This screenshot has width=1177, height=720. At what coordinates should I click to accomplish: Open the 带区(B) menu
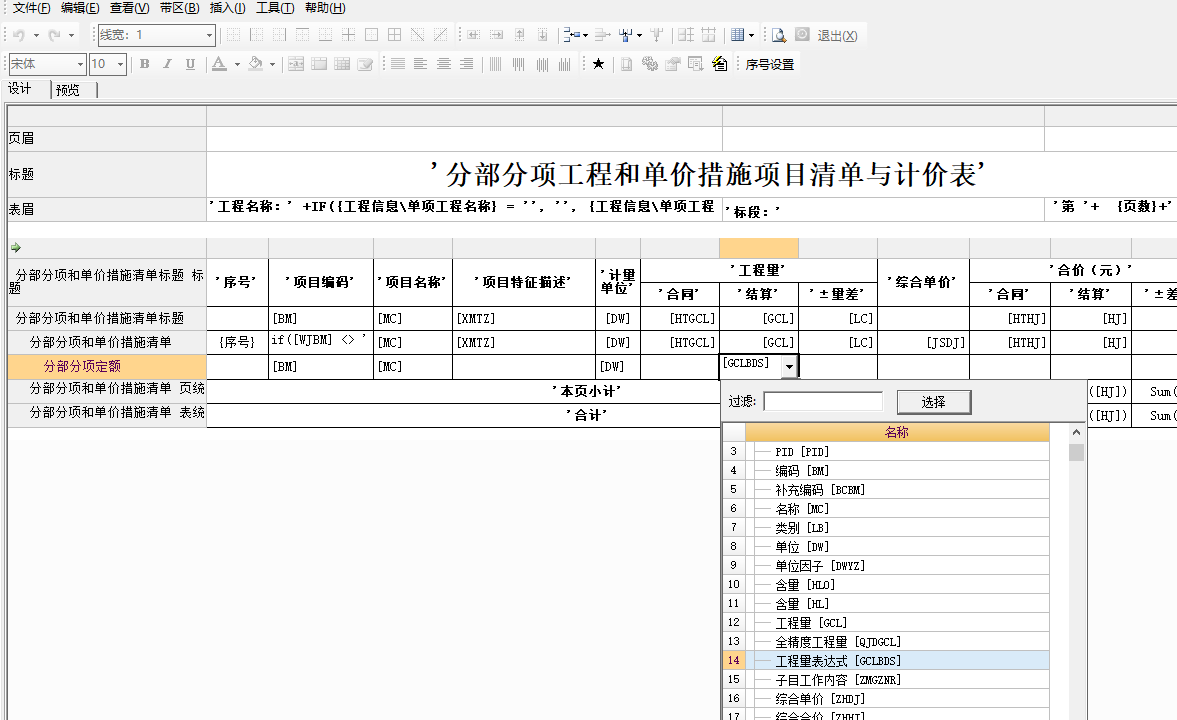[179, 8]
